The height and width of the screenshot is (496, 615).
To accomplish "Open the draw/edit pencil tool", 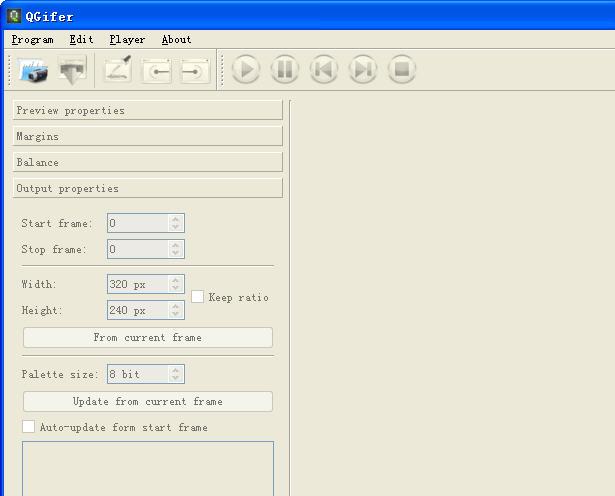I will 117,70.
